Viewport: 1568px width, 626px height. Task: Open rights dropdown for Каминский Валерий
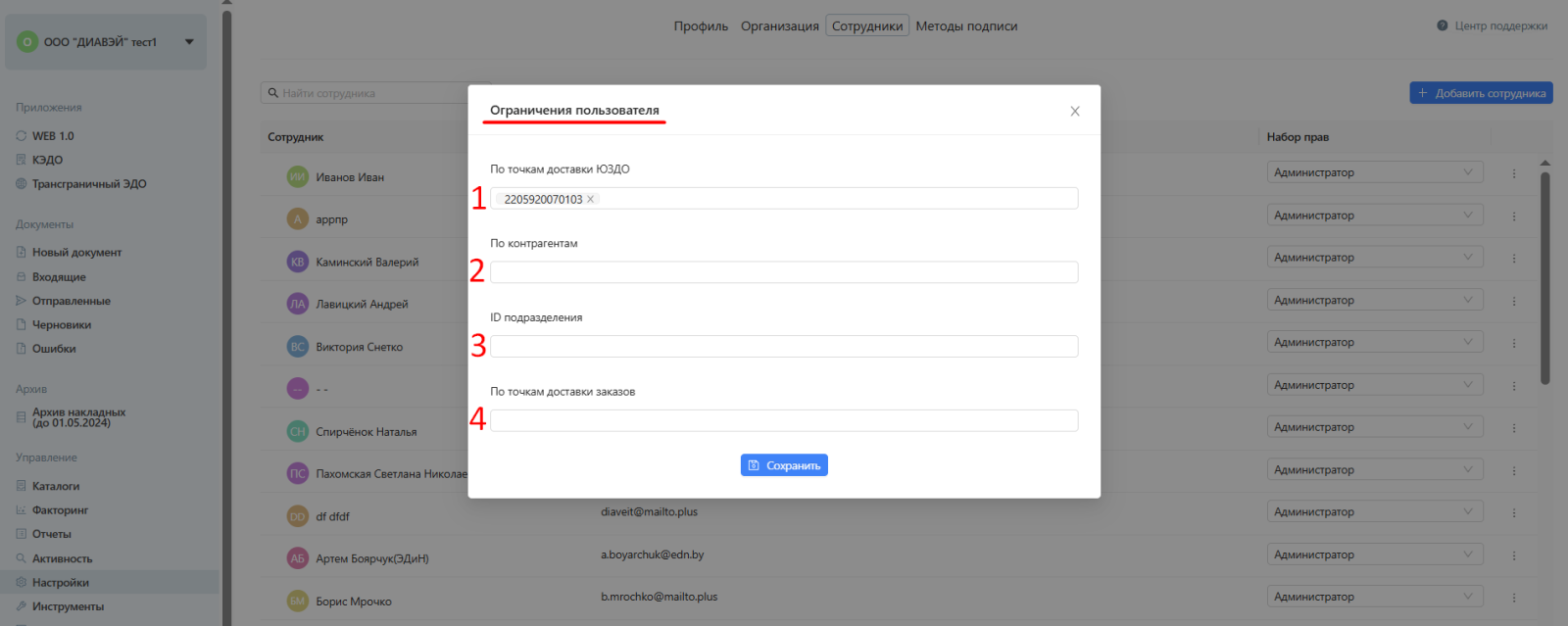coord(1374,258)
